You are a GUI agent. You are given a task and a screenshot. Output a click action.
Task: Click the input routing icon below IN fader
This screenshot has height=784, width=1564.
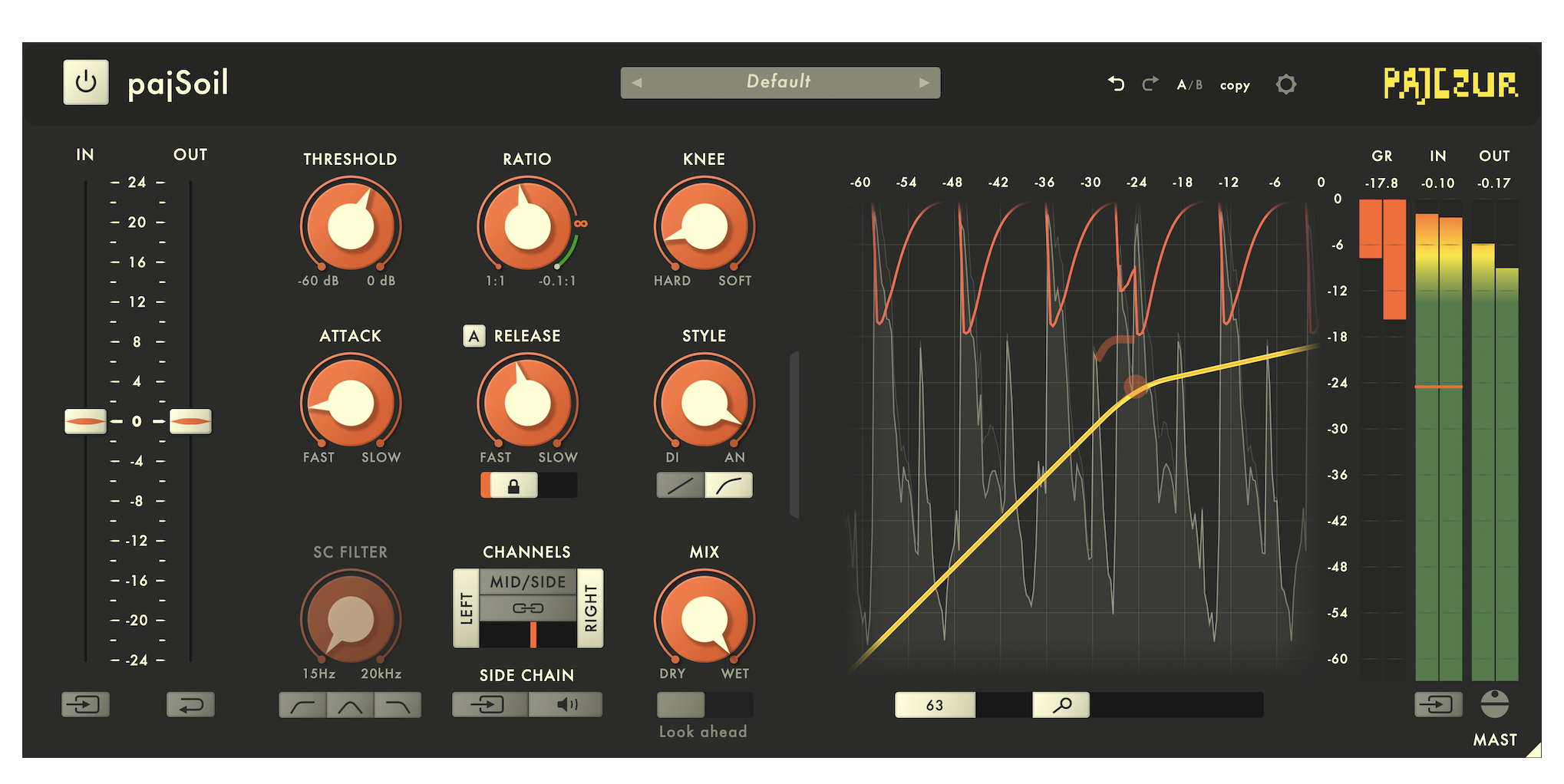coord(85,704)
